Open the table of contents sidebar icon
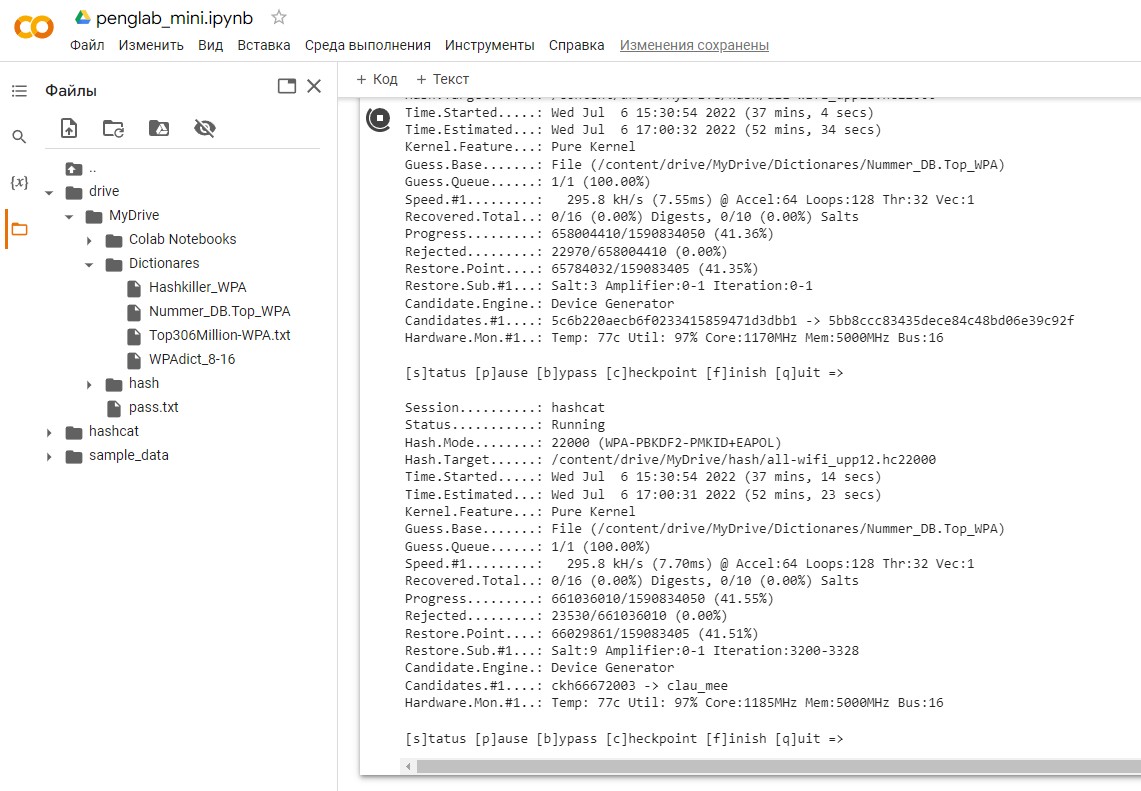 click(x=19, y=91)
